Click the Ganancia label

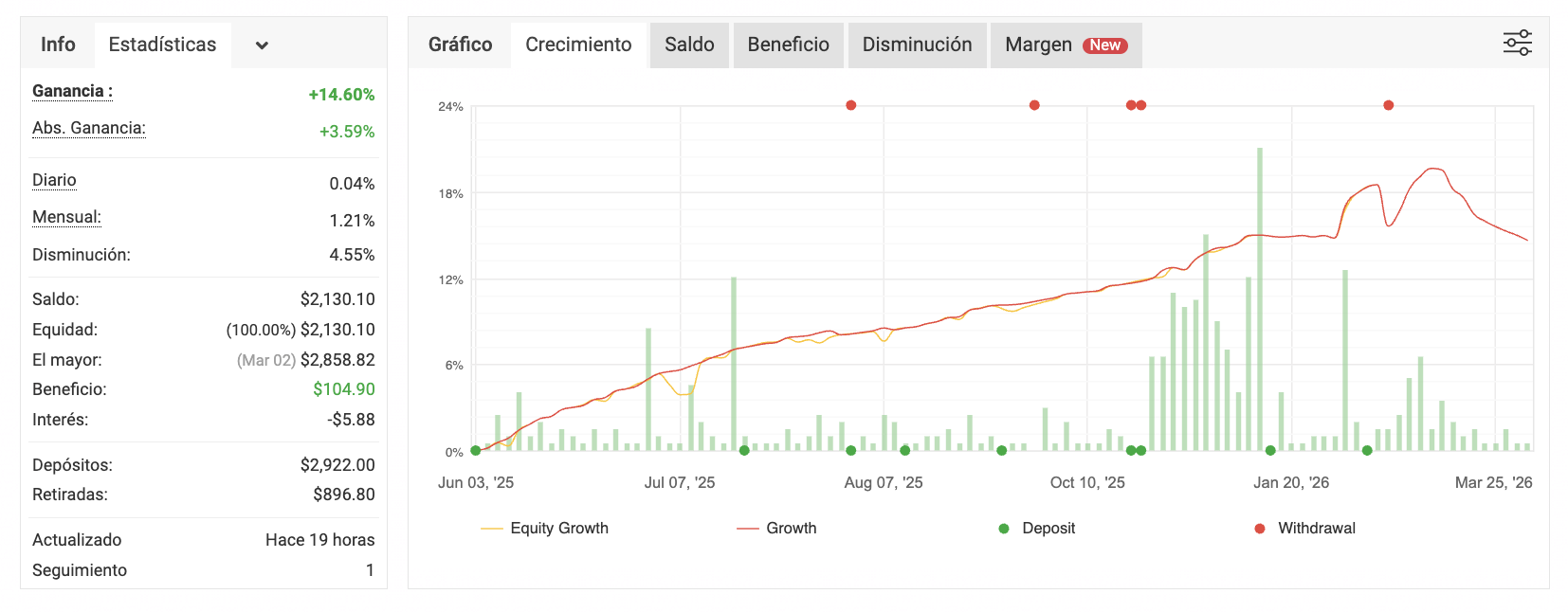click(72, 91)
